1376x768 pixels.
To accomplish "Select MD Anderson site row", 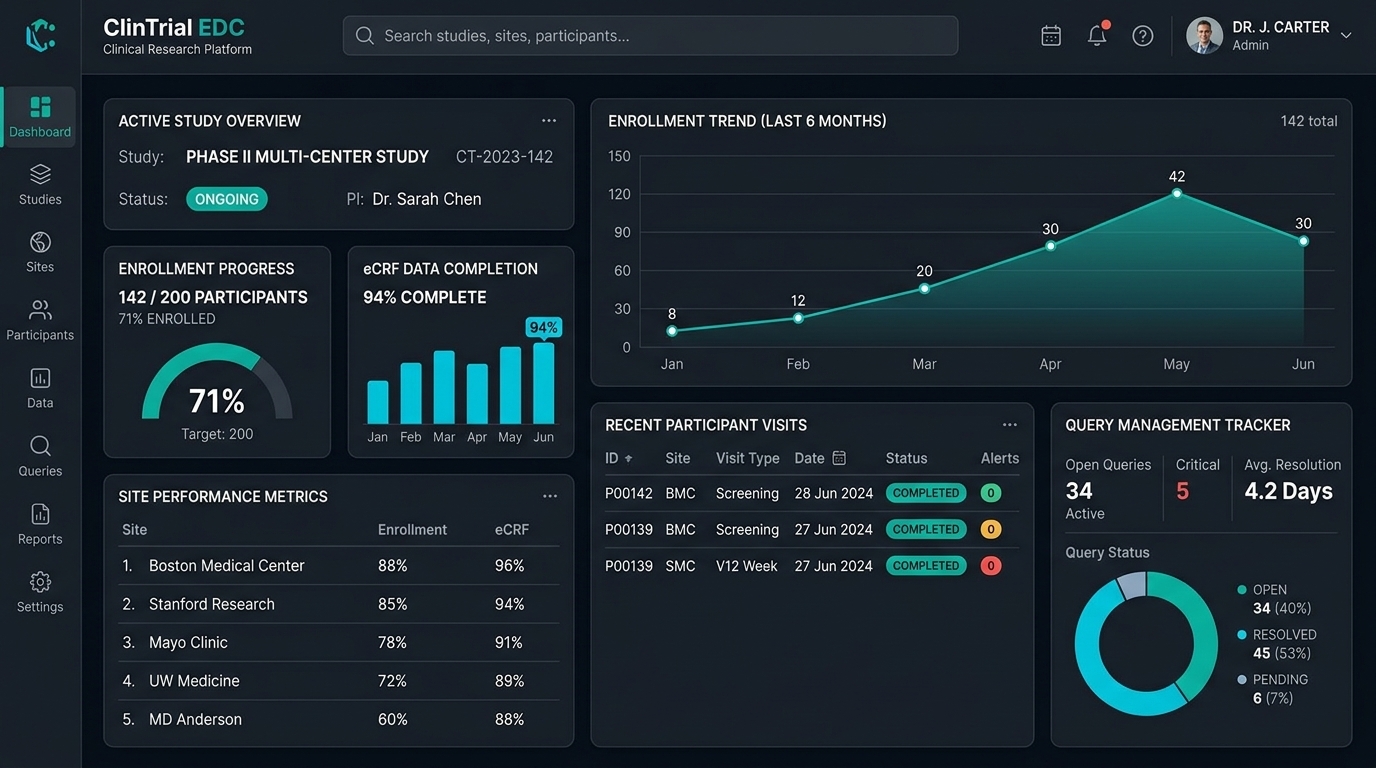I will click(338, 719).
